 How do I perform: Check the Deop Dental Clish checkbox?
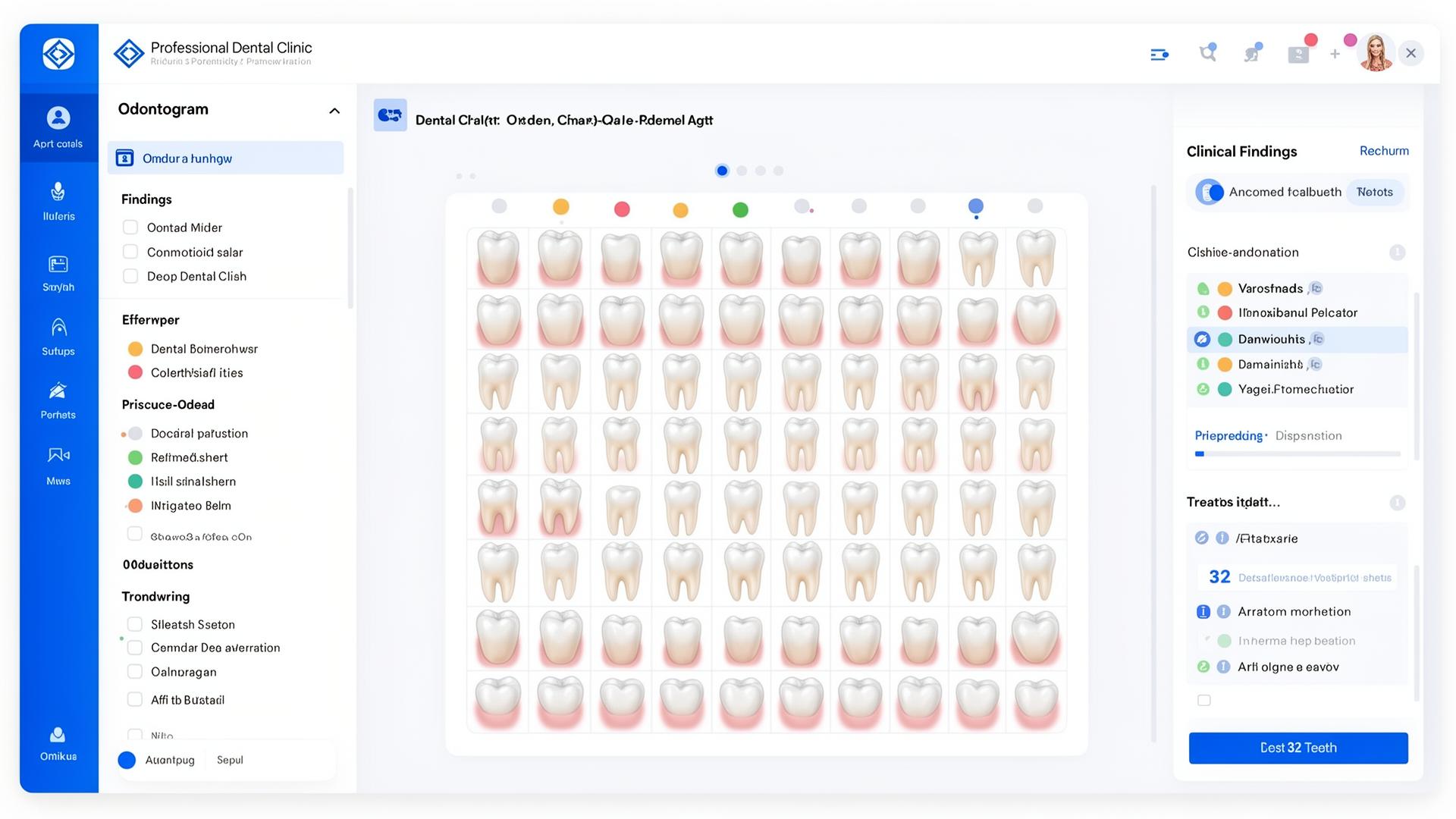(130, 276)
